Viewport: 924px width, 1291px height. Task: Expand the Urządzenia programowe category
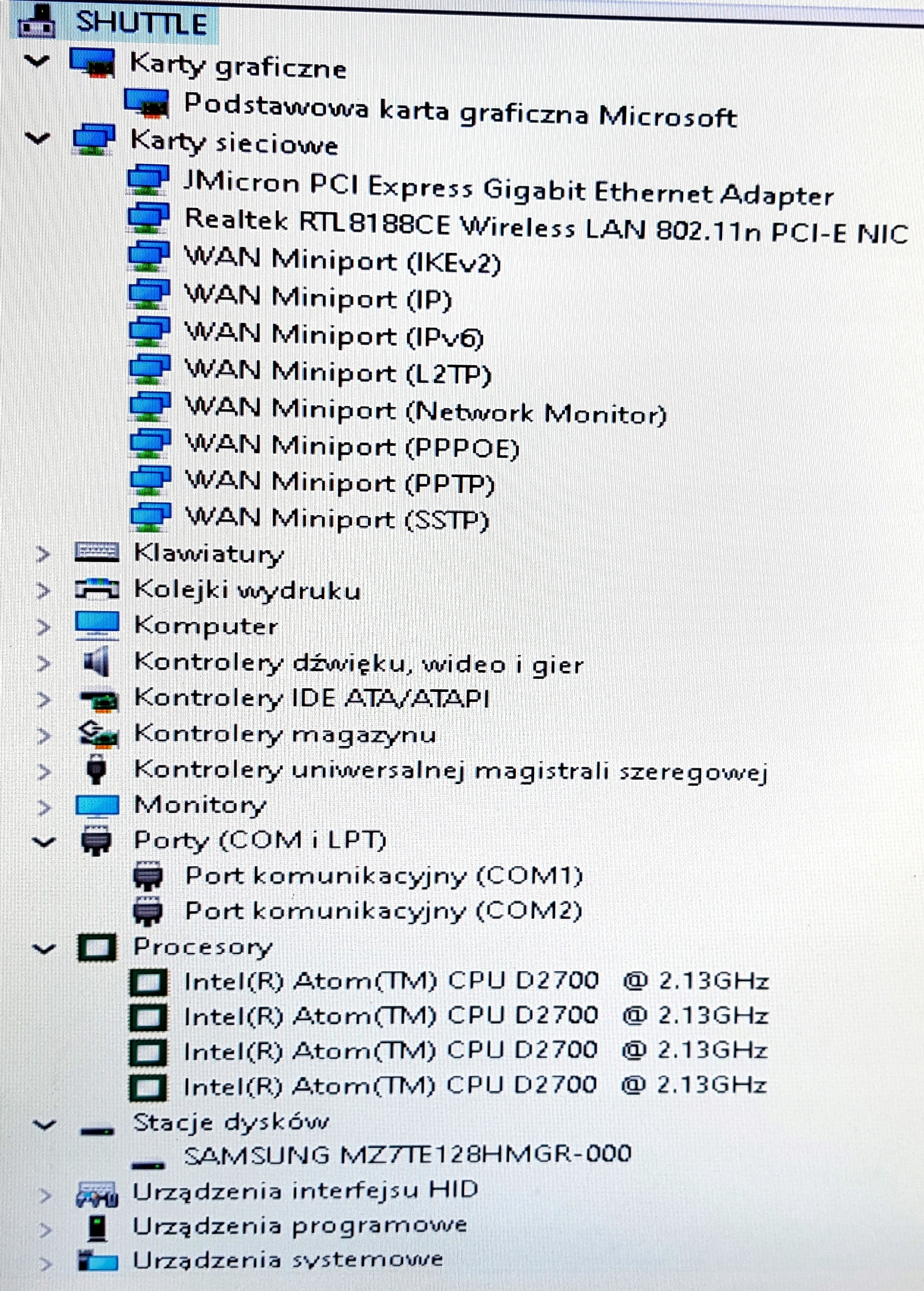coord(45,1230)
